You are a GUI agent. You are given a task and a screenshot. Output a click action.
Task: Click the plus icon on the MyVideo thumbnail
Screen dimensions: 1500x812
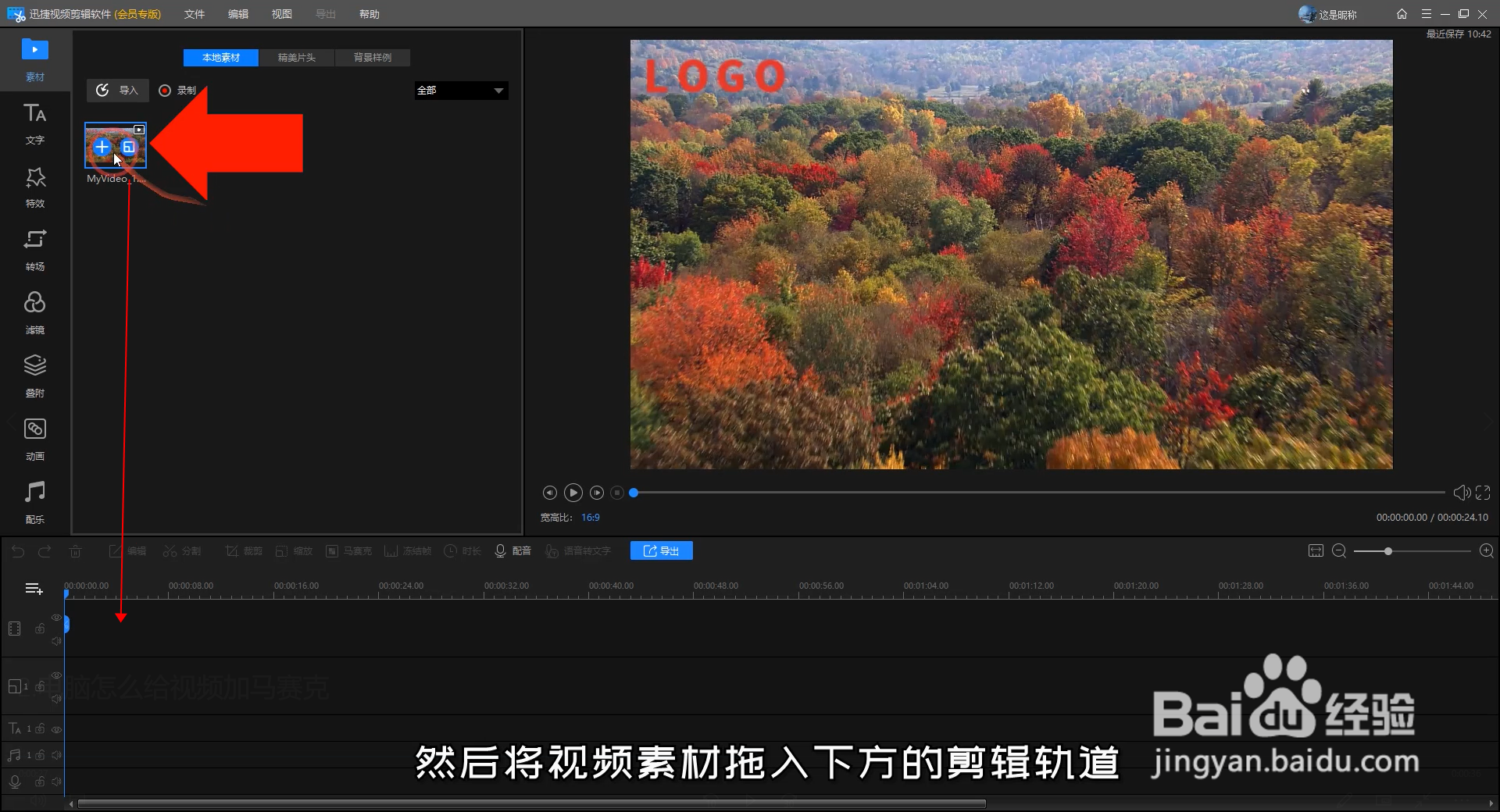click(x=102, y=147)
